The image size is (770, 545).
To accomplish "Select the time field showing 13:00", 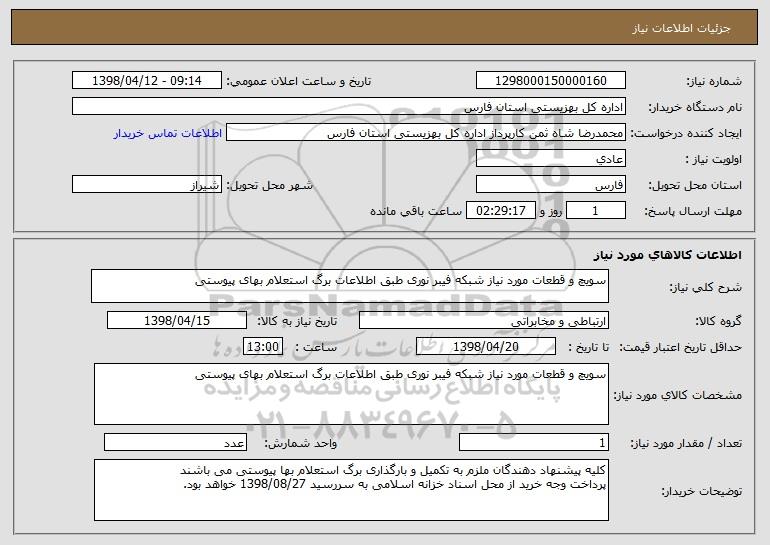I will [263, 347].
